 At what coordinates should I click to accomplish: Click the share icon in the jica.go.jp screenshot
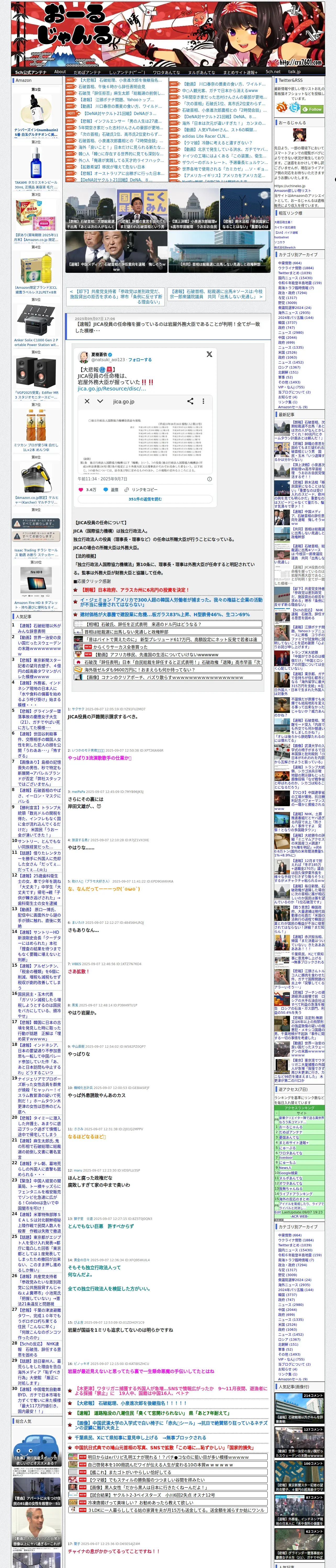190,401
